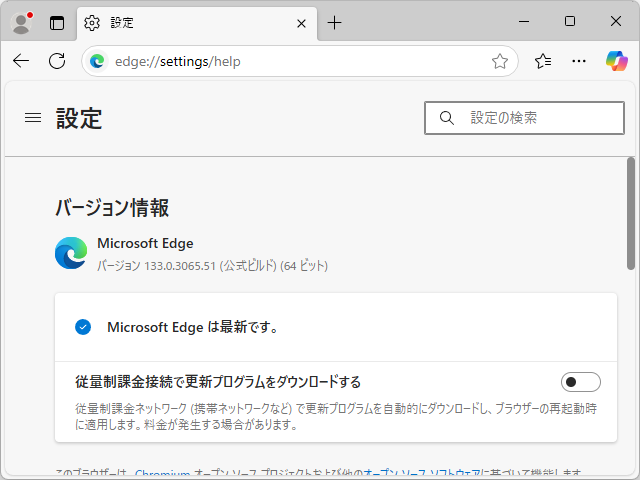Click the 設定の検索 search field
640x480 pixels.
[524, 118]
